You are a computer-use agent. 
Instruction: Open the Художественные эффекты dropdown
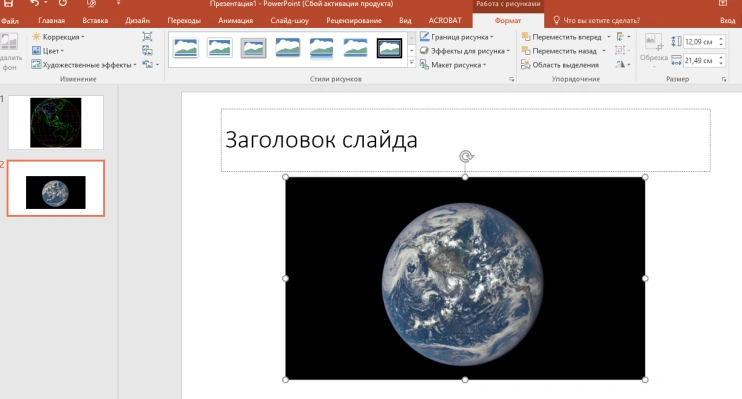84,65
